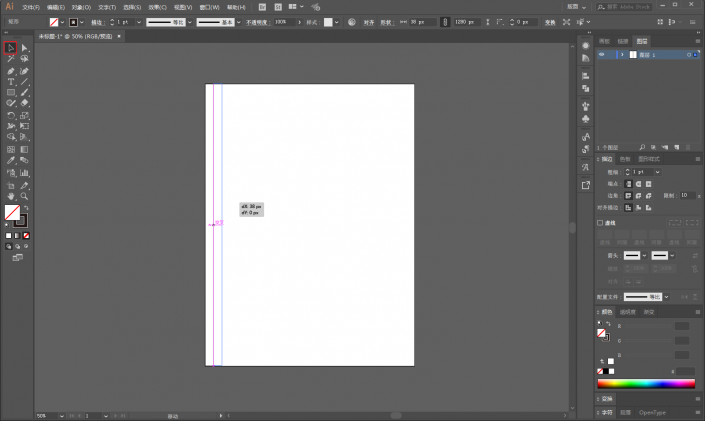Toggle constrain width and height link
The width and height of the screenshot is (705, 421).
point(445,22)
